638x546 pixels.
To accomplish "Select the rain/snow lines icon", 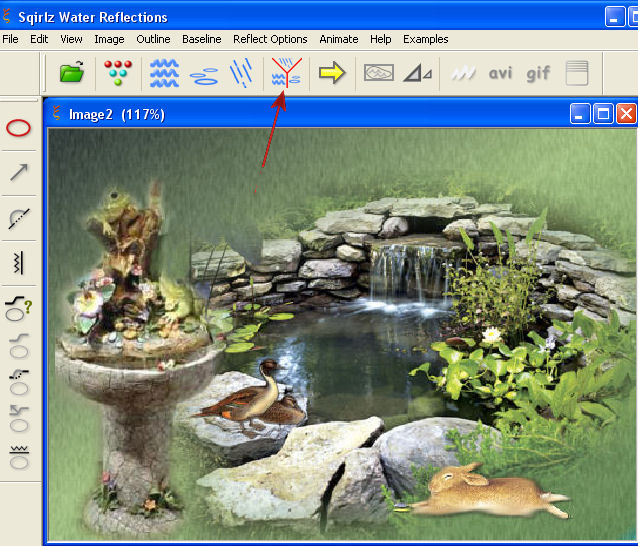I will pyautogui.click(x=241, y=73).
